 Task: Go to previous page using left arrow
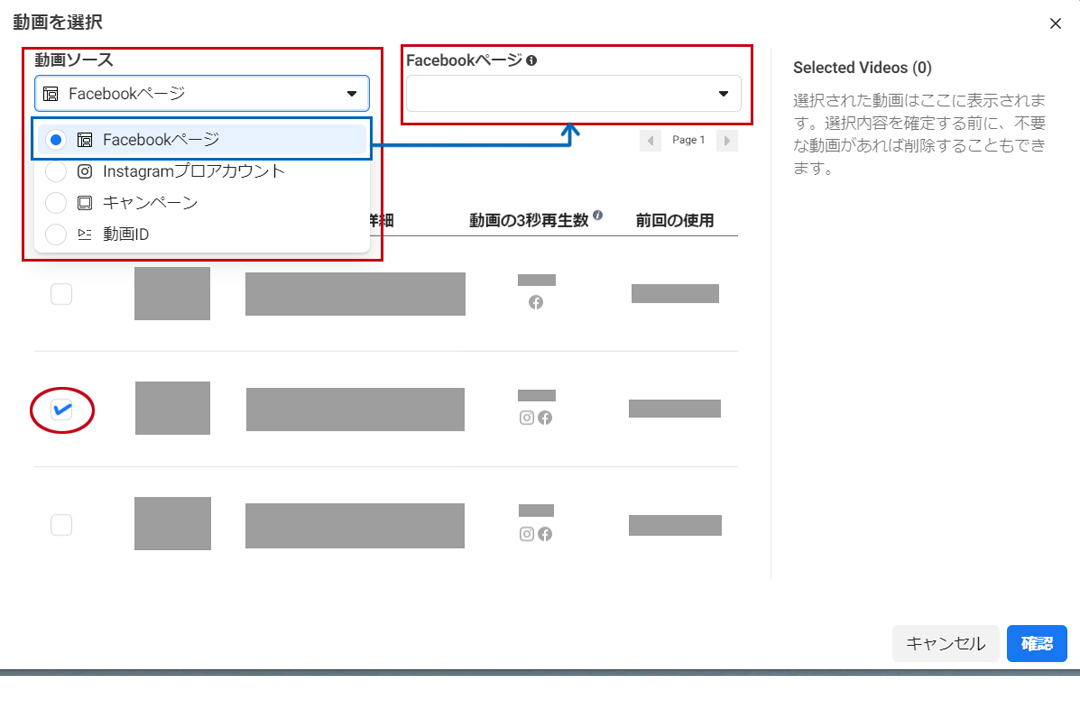651,141
